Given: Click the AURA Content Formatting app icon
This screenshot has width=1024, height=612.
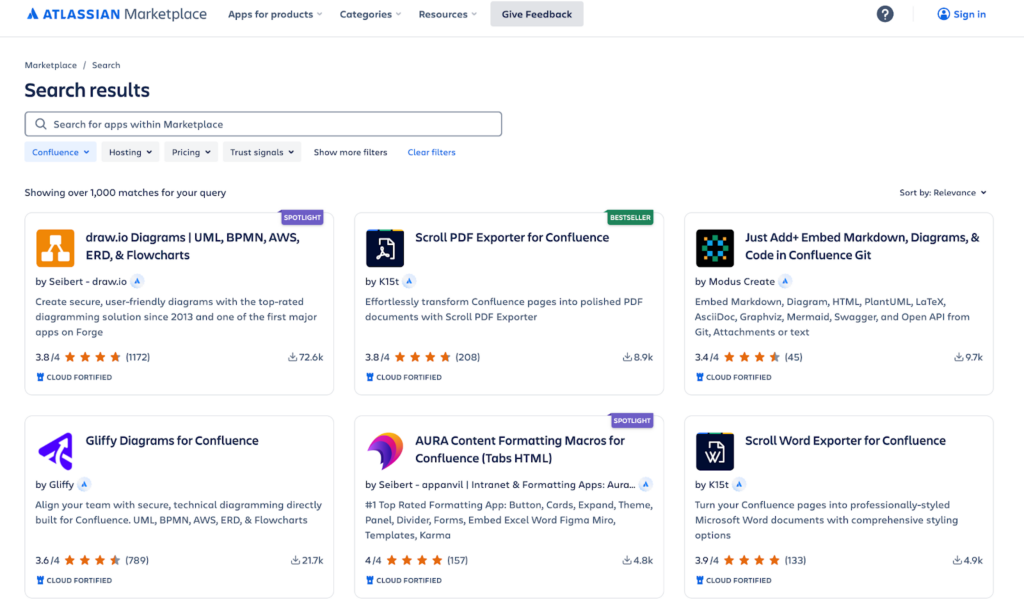Looking at the screenshot, I should (x=385, y=451).
